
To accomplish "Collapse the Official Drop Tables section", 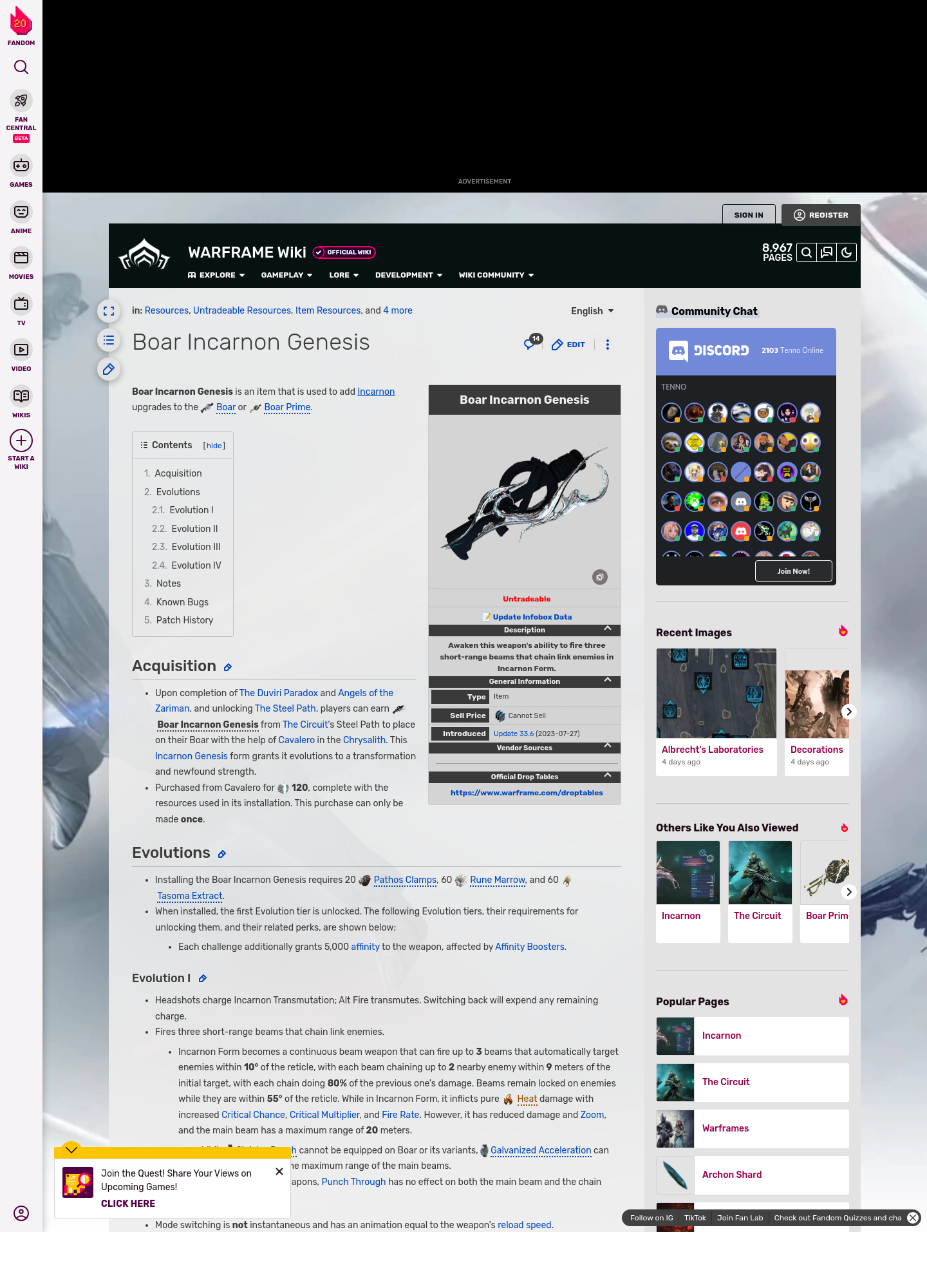I will [608, 775].
